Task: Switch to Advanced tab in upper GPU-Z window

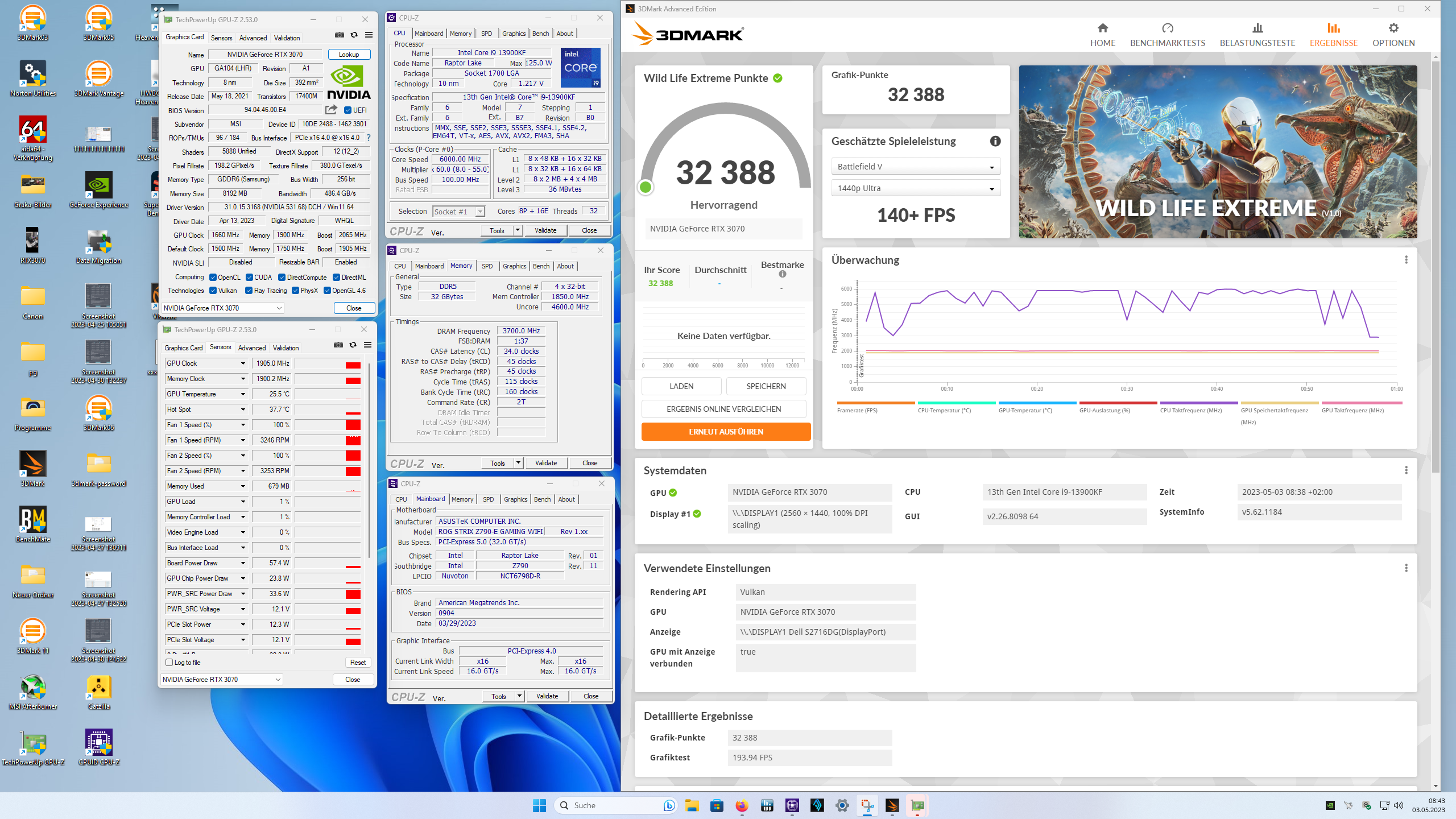Action: click(x=253, y=38)
